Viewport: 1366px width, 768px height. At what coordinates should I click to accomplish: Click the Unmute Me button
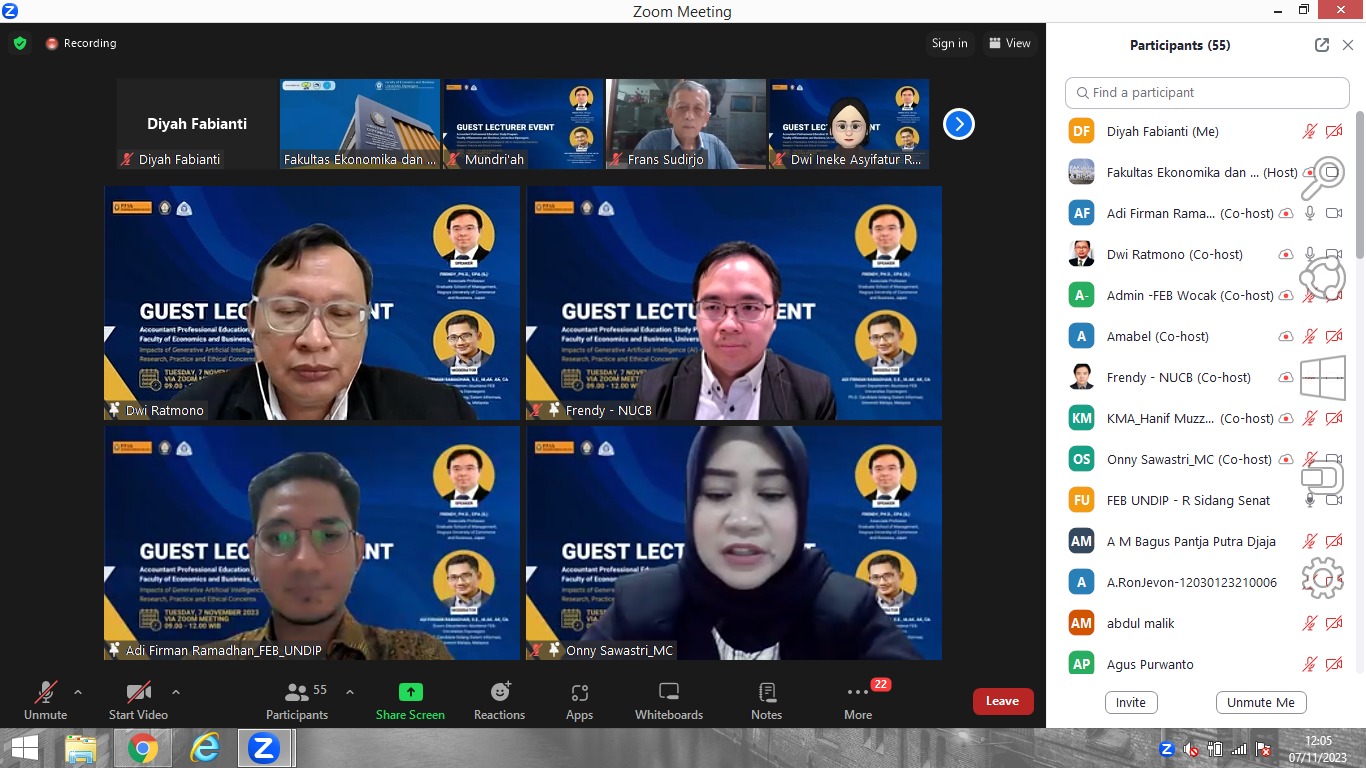point(1260,702)
